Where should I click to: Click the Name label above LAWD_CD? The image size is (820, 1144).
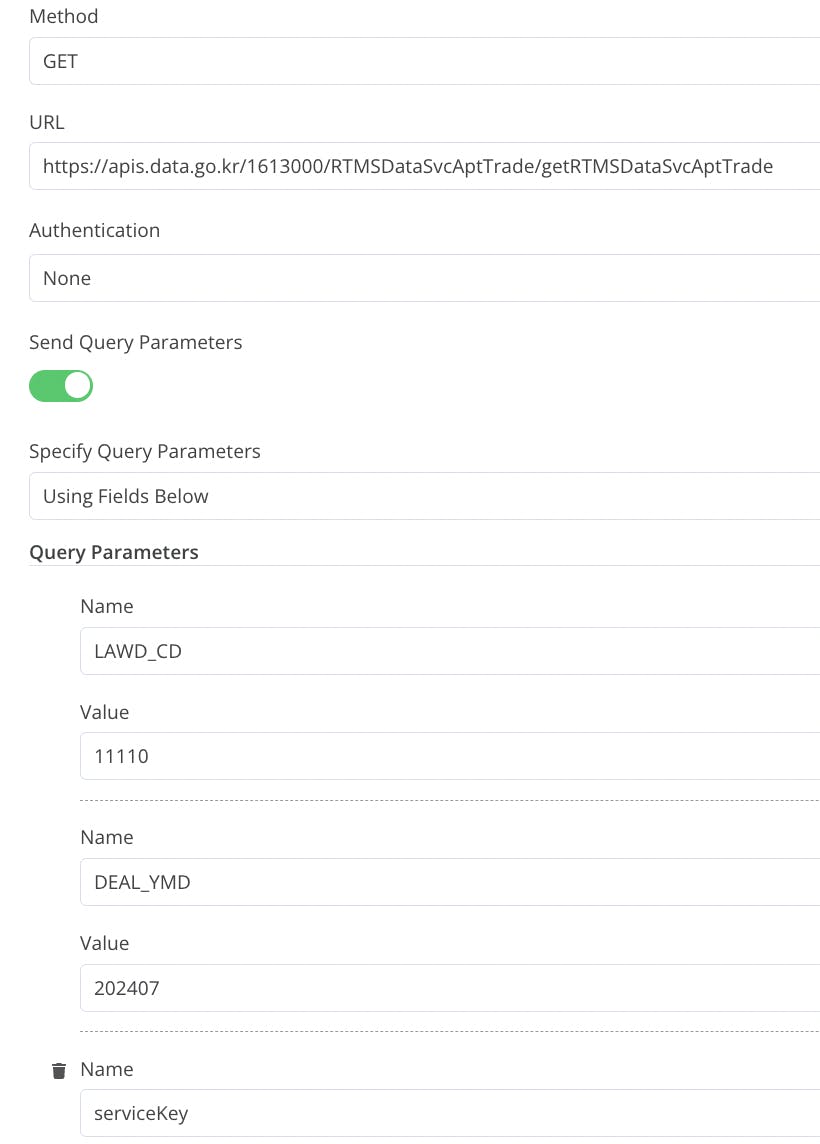tap(106, 606)
